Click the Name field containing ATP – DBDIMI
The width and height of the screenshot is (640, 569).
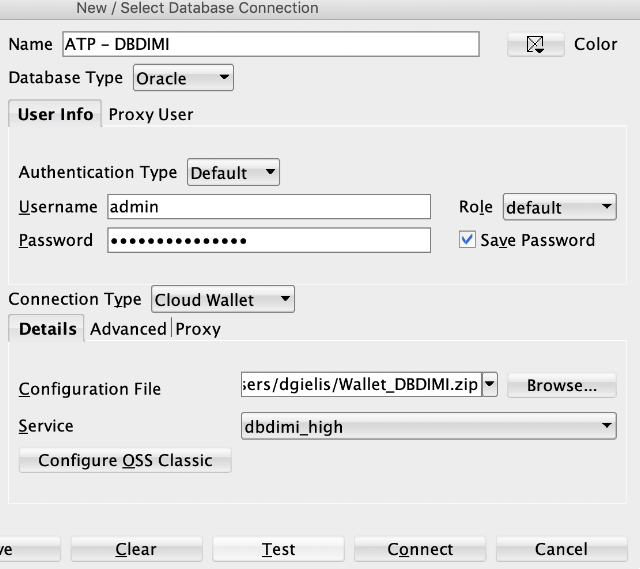click(x=271, y=44)
